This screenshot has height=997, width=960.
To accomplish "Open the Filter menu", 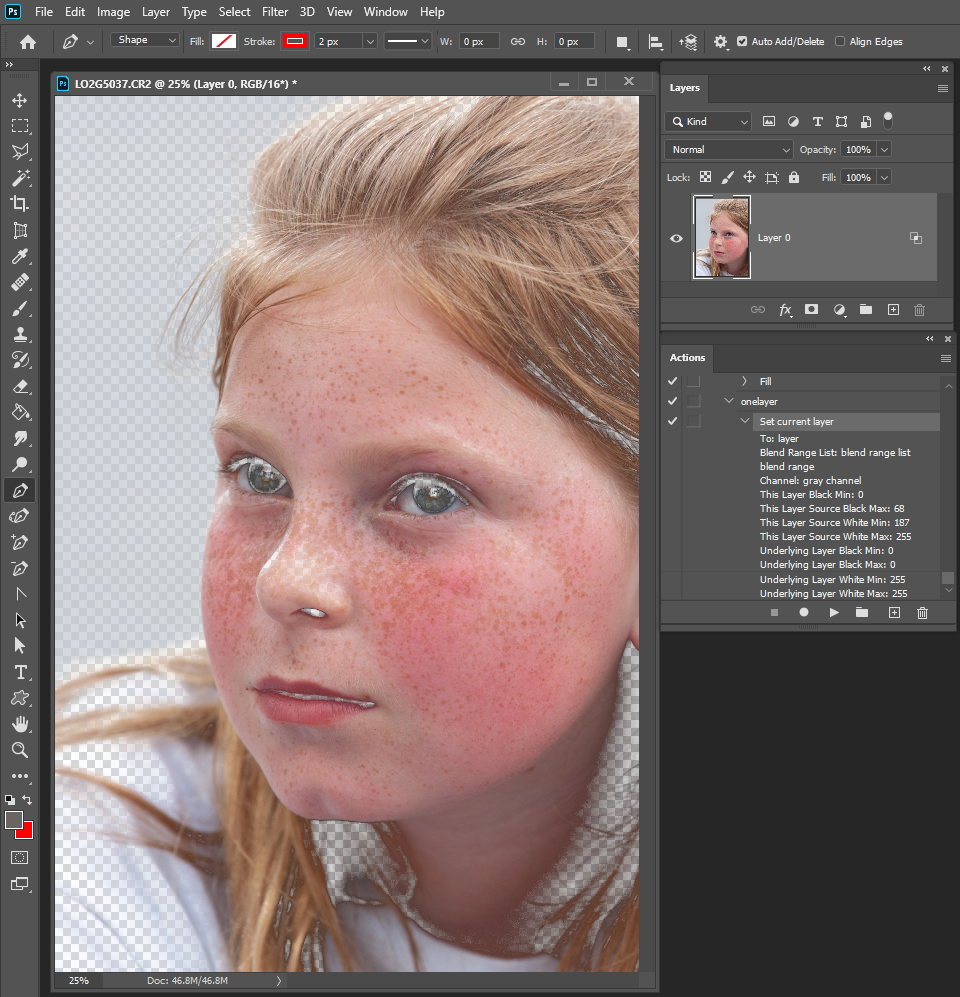I will (x=275, y=12).
